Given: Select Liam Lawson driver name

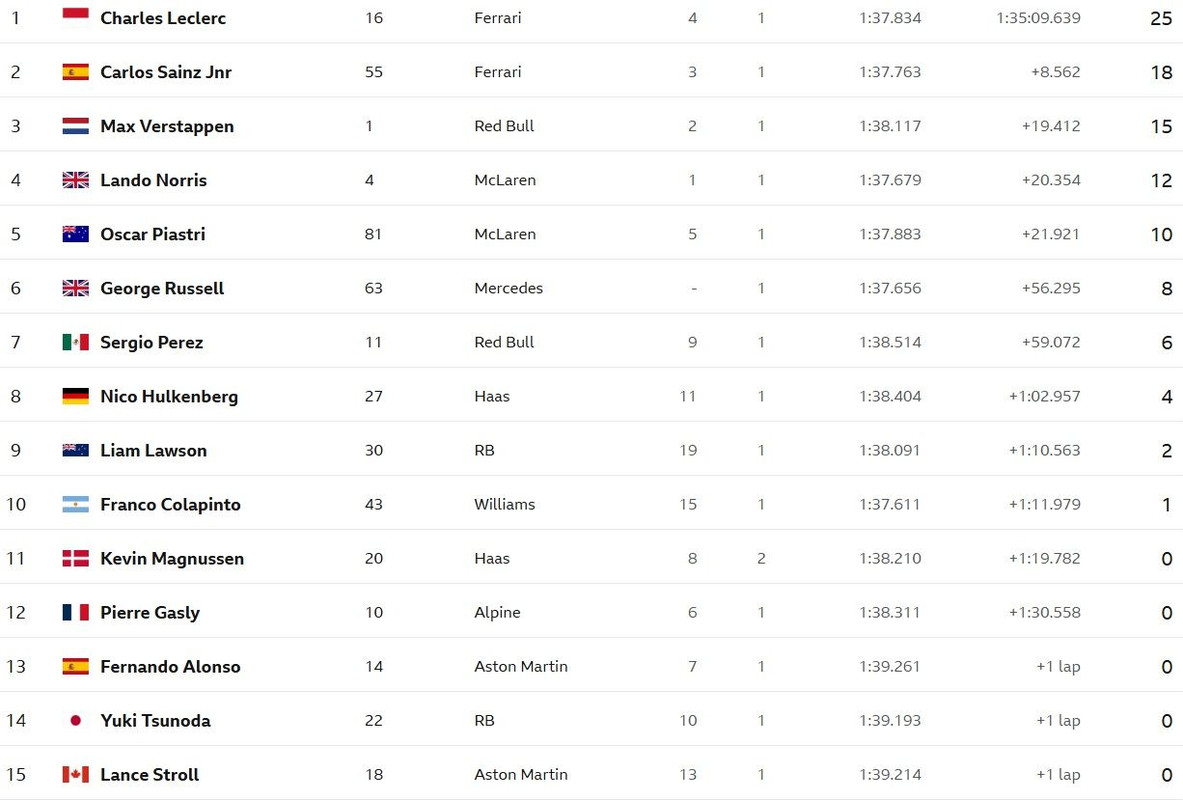Looking at the screenshot, I should (154, 451).
